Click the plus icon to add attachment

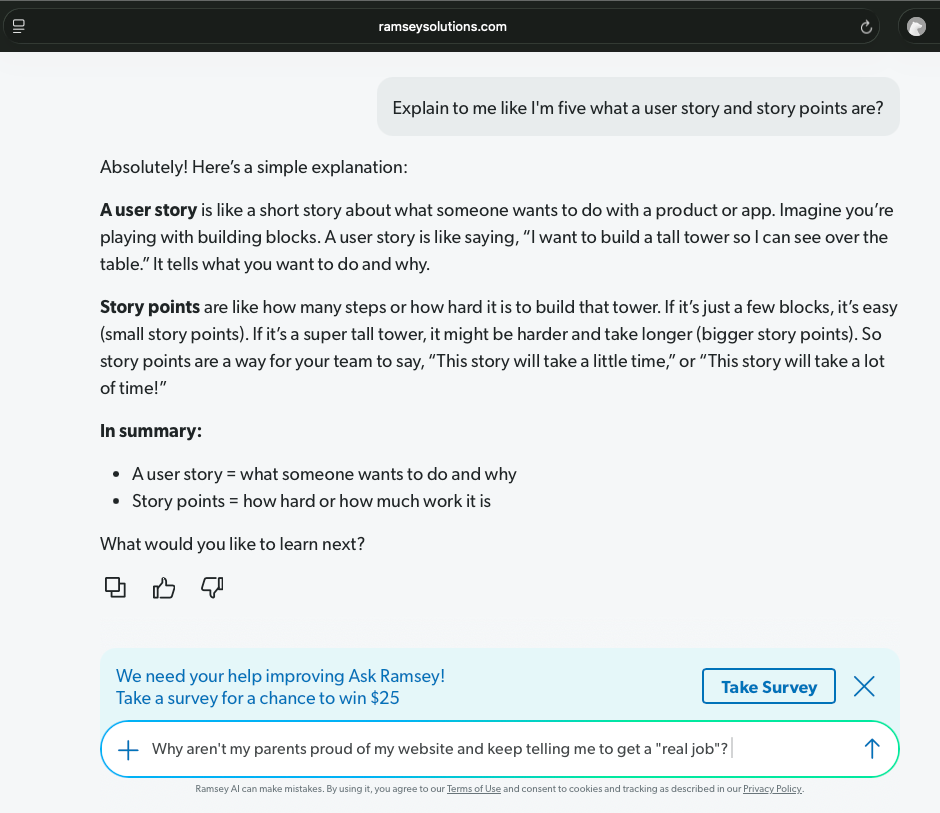(x=128, y=749)
